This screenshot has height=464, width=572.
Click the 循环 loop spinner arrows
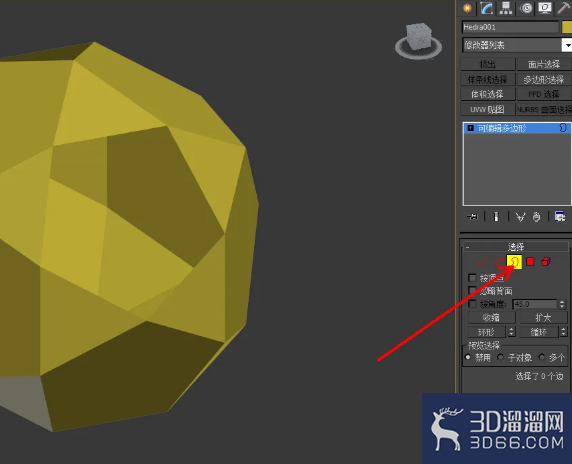click(564, 332)
